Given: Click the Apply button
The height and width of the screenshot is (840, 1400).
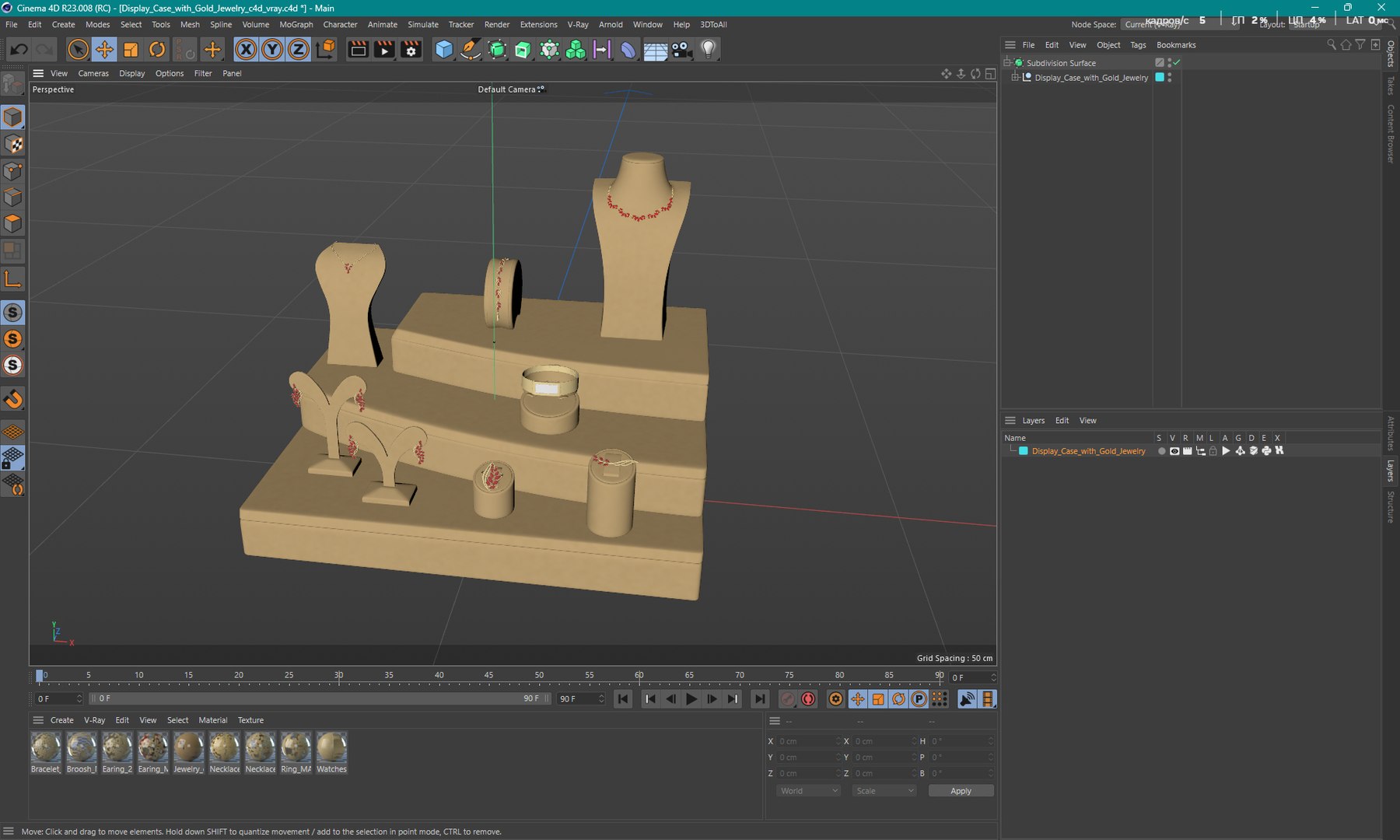Looking at the screenshot, I should 961,791.
